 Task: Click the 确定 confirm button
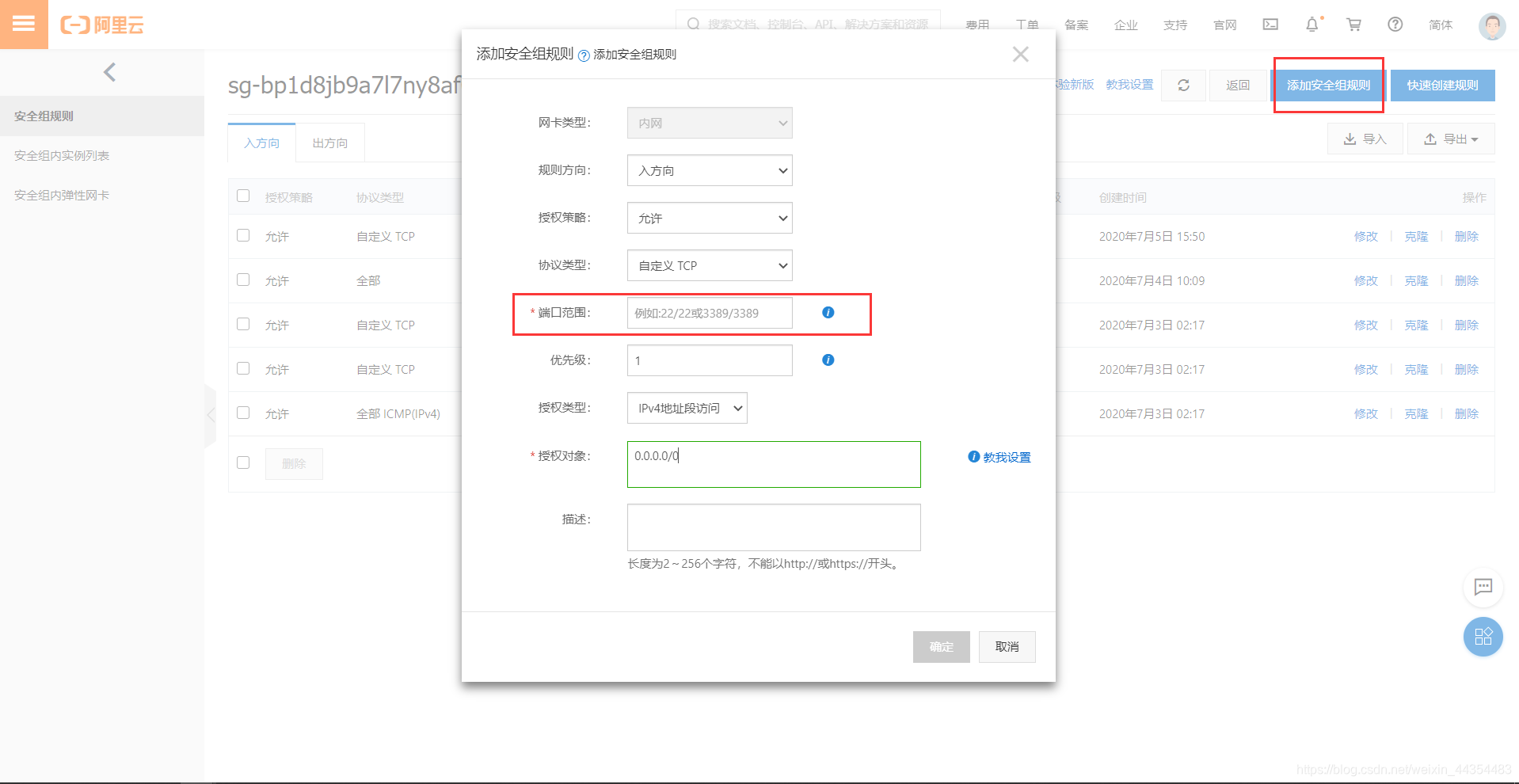(x=941, y=647)
